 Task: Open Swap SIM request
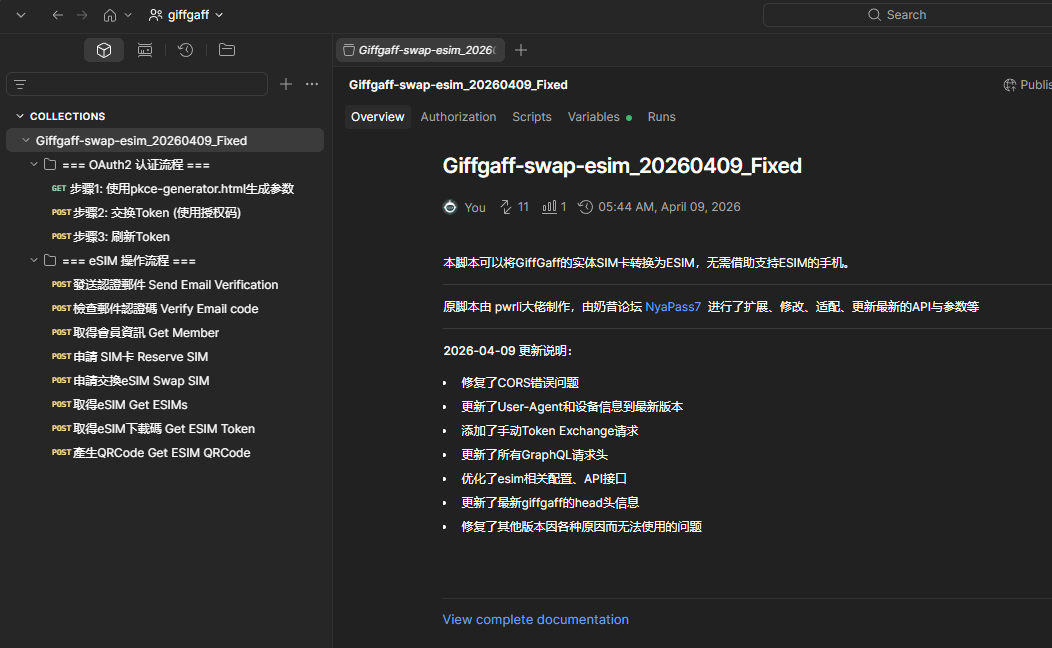click(131, 381)
